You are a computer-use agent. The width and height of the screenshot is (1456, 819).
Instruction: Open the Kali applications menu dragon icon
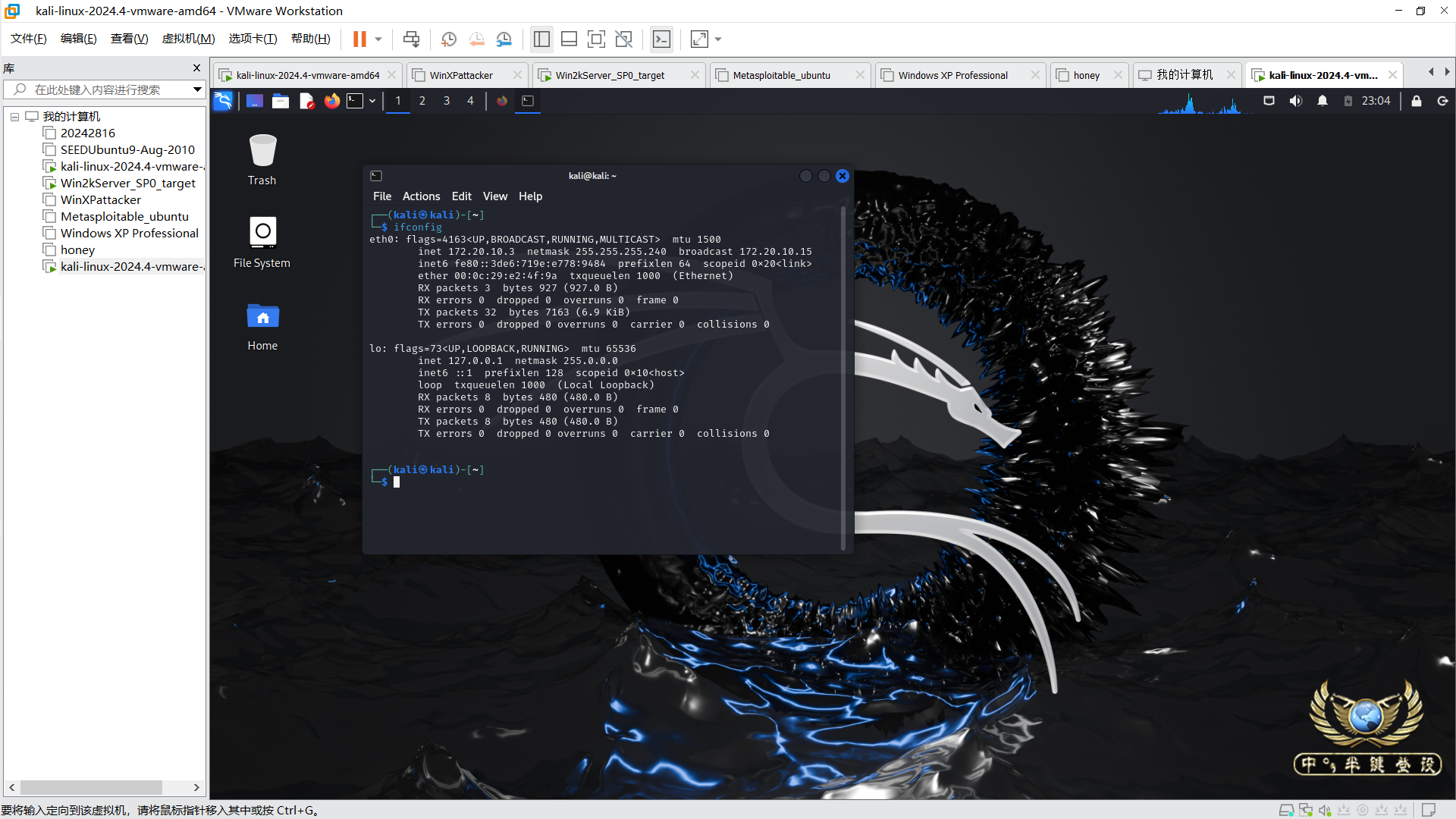tap(223, 101)
